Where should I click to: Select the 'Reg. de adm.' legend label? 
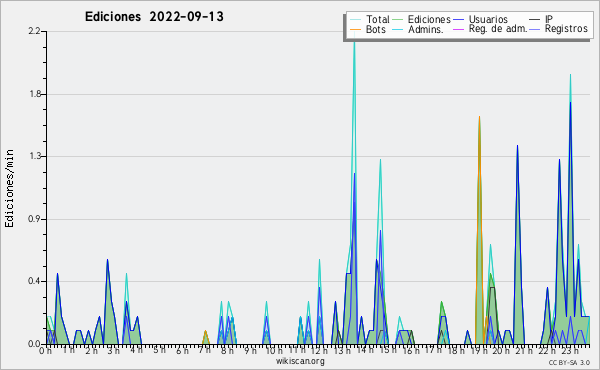(498, 29)
